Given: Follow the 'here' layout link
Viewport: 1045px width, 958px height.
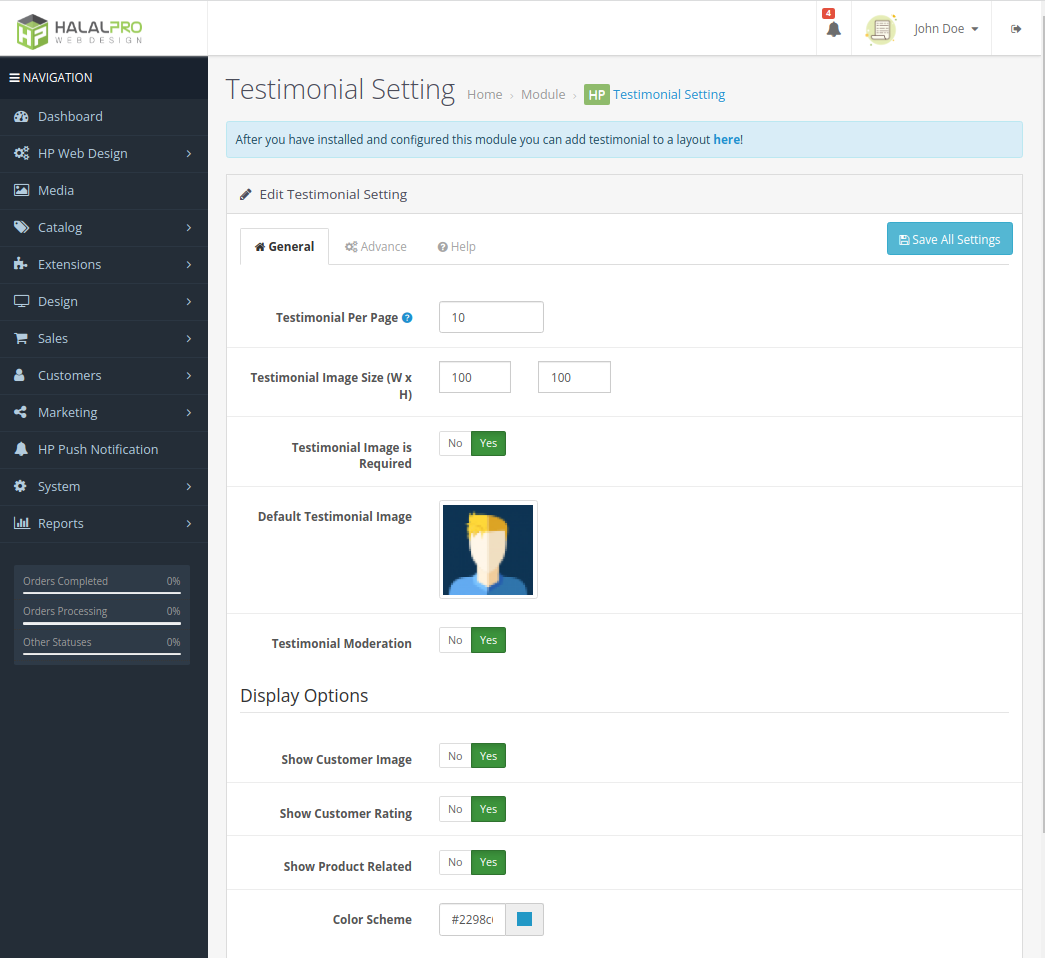Looking at the screenshot, I should tap(725, 140).
